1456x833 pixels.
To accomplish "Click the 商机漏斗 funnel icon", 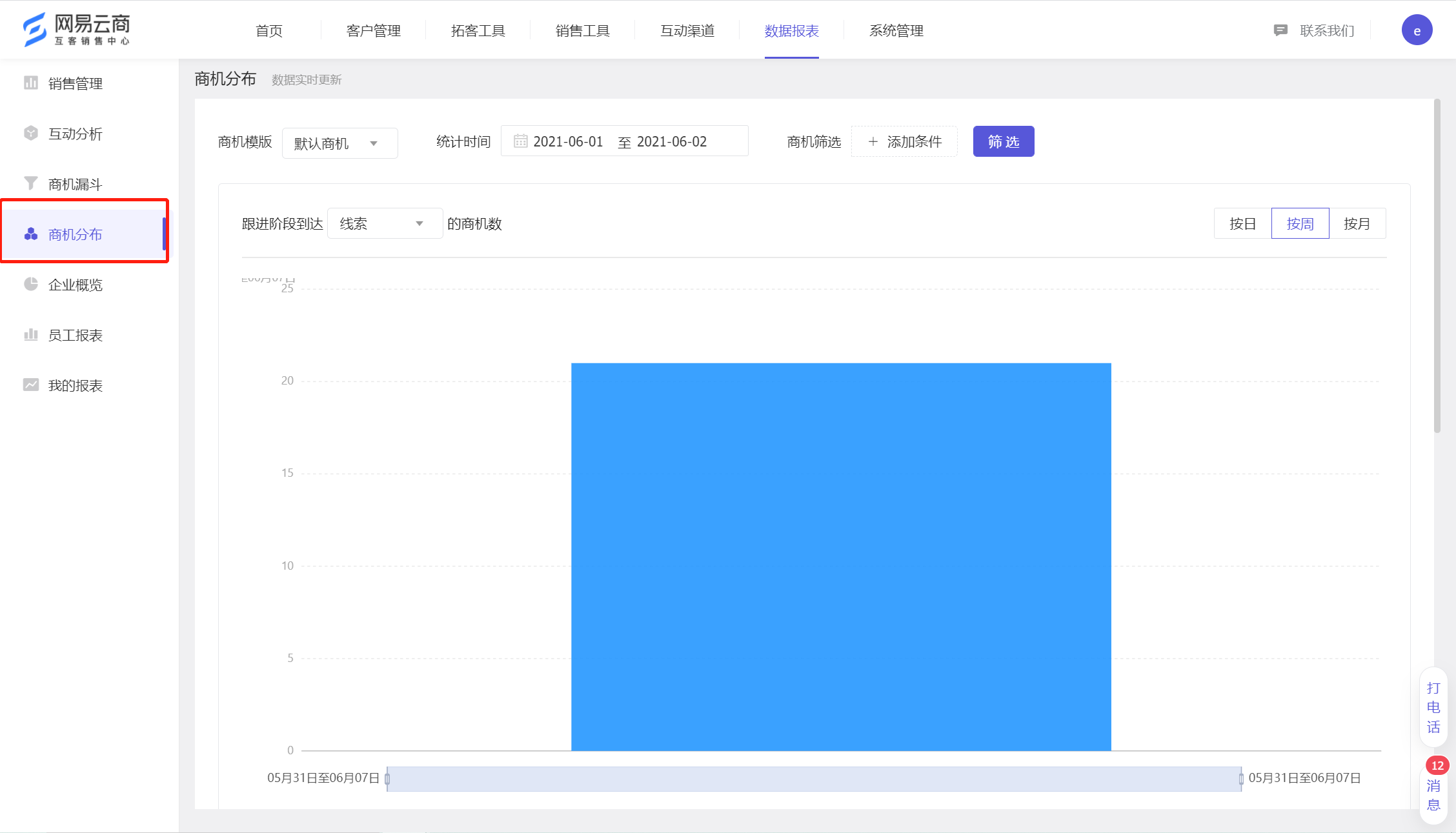I will coord(30,183).
